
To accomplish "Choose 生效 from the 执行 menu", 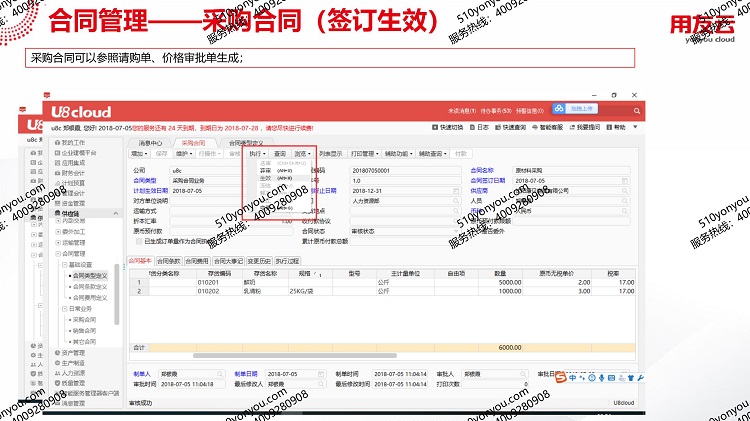I will coord(265,177).
